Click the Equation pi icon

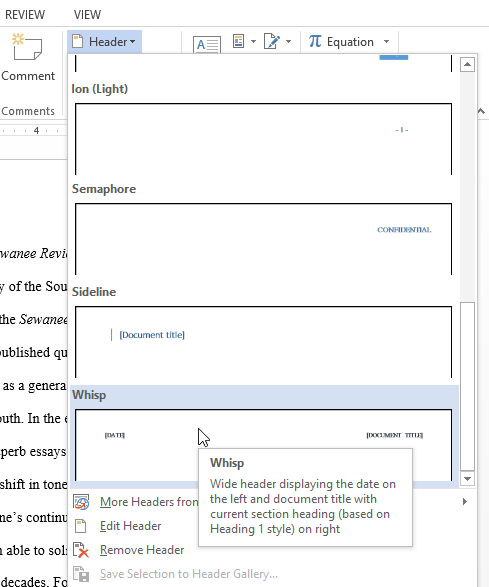point(315,41)
